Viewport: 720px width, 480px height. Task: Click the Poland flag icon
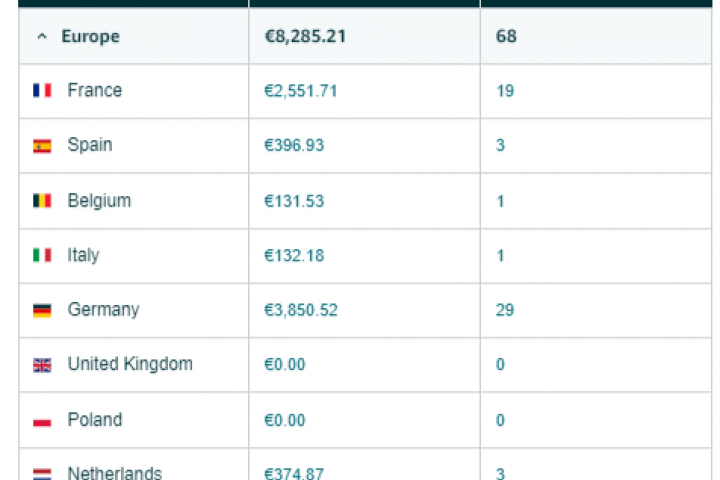click(42, 420)
